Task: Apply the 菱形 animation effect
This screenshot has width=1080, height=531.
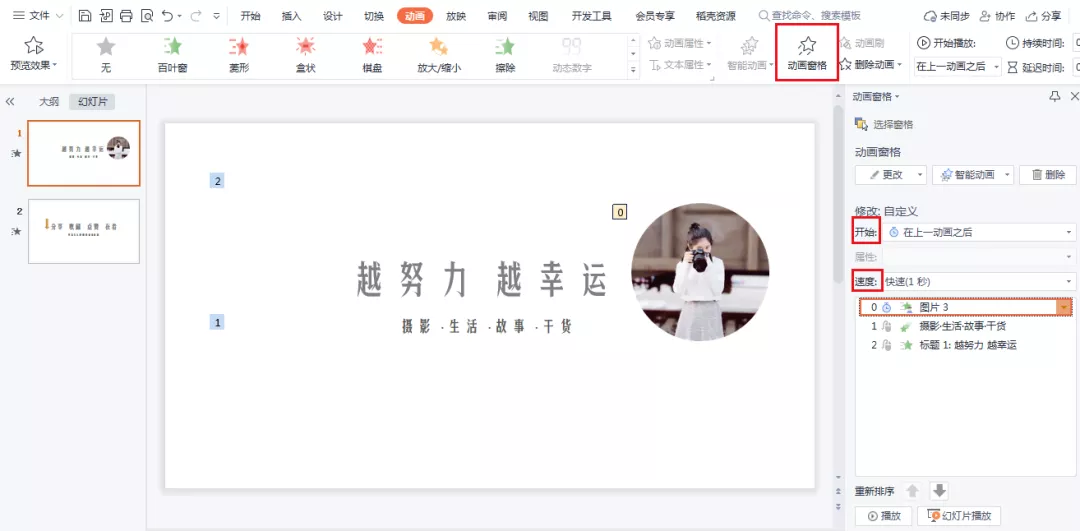Action: (239, 55)
